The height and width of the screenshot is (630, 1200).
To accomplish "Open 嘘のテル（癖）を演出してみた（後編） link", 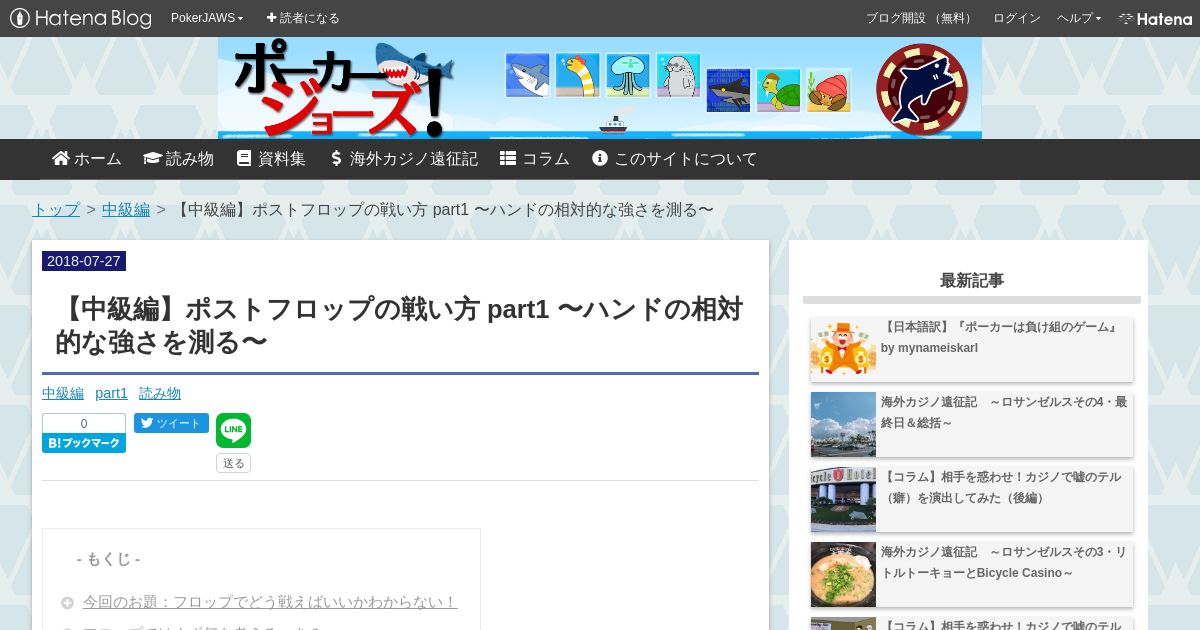I will pos(1001,487).
